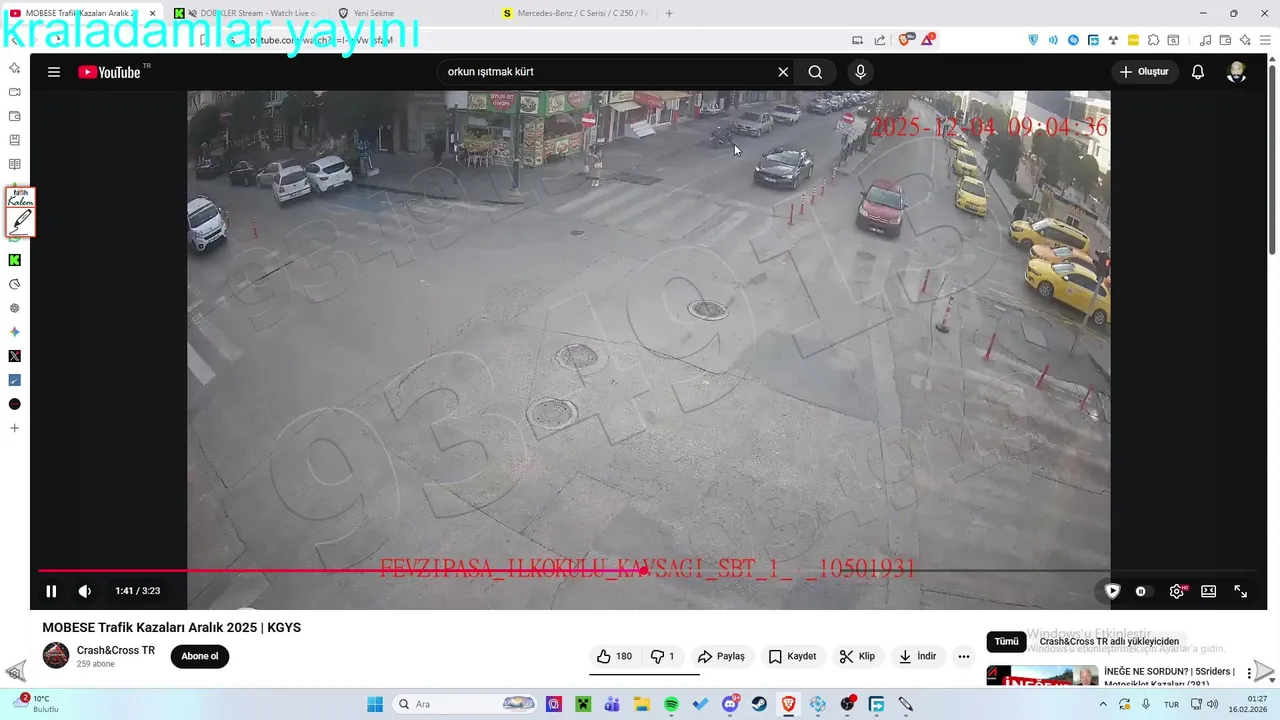
Task: Dislike the video
Action: (663, 657)
